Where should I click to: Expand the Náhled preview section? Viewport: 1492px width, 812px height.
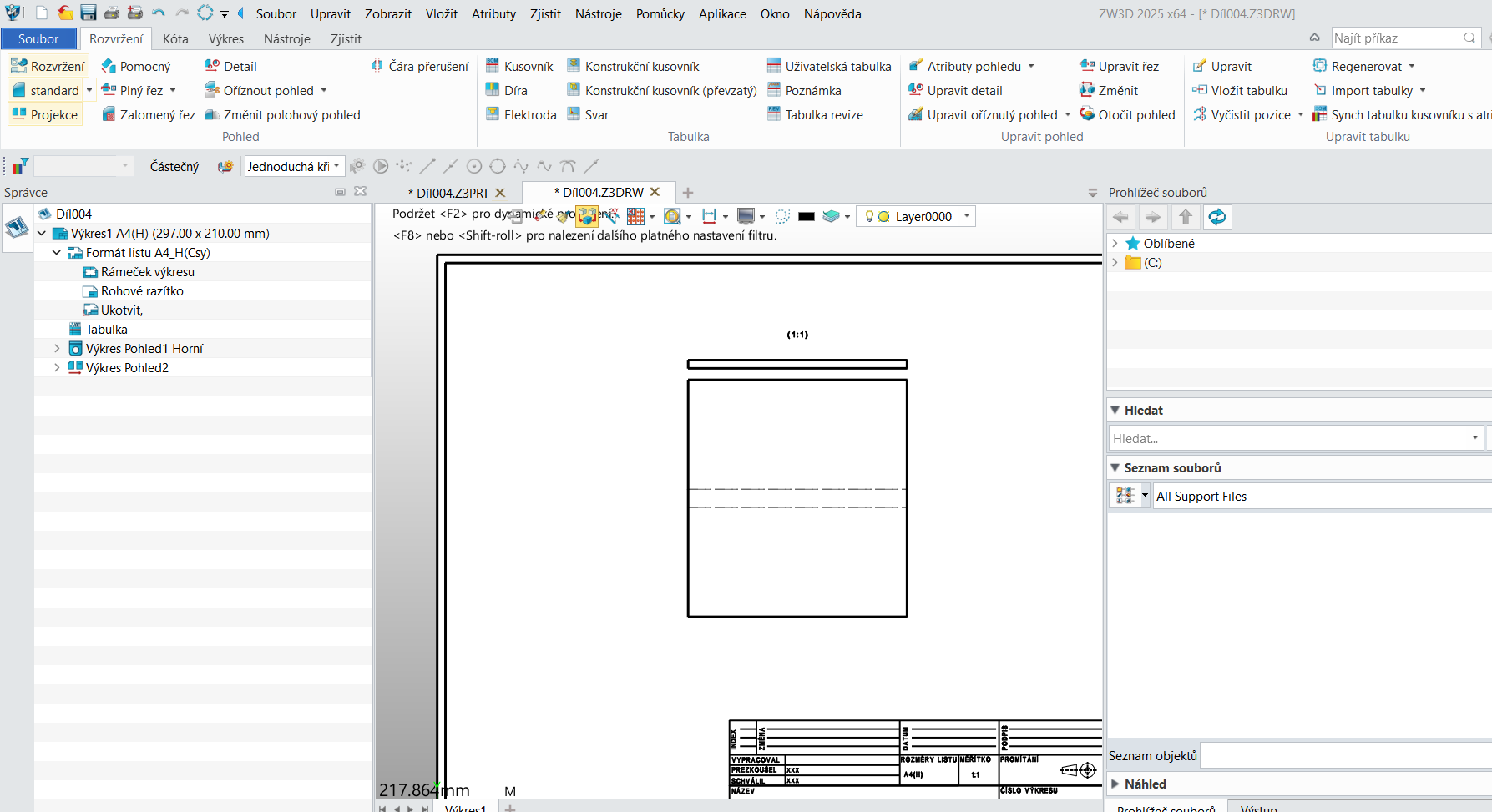(1115, 784)
